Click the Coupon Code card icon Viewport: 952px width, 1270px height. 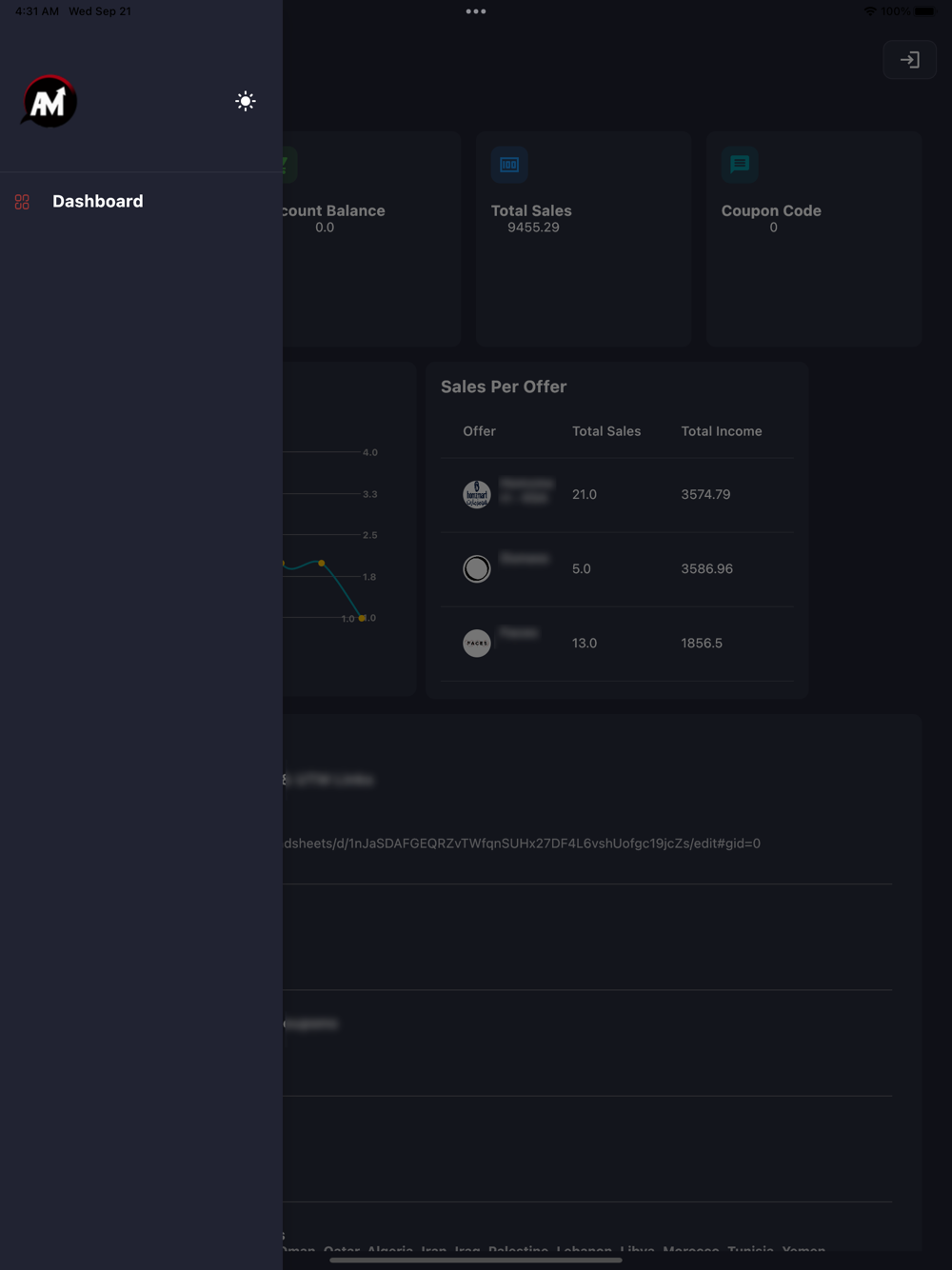click(740, 165)
